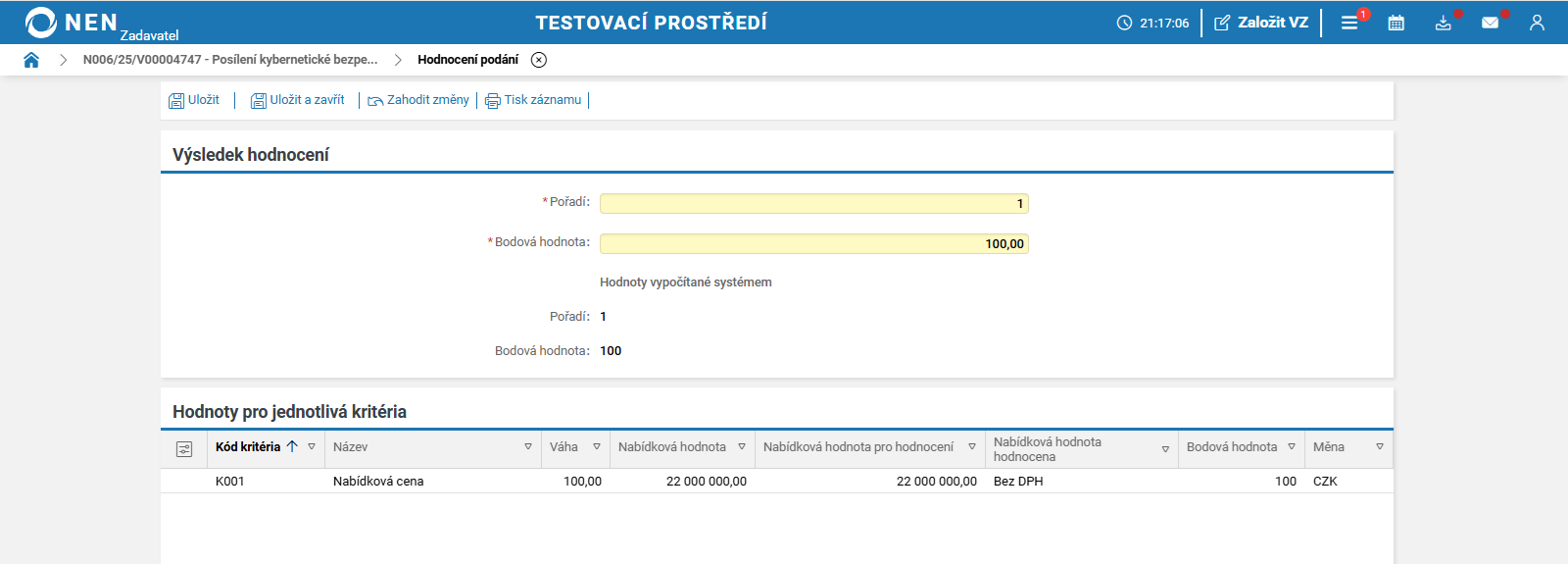Open the N006/25/V00004747 breadcrumb link
The width and height of the screenshot is (1568, 564).
click(230, 60)
